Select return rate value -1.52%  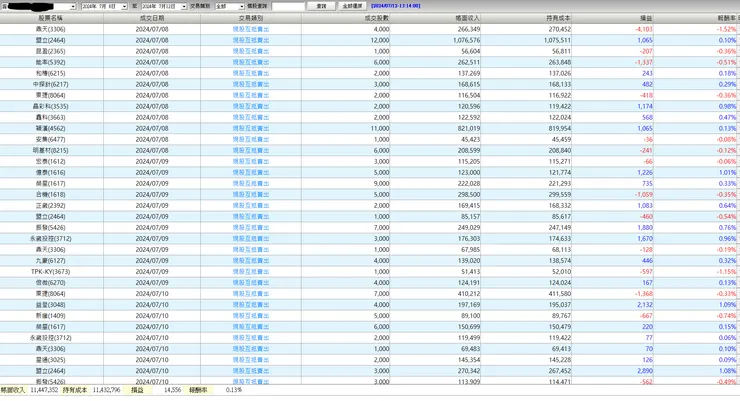(726, 29)
